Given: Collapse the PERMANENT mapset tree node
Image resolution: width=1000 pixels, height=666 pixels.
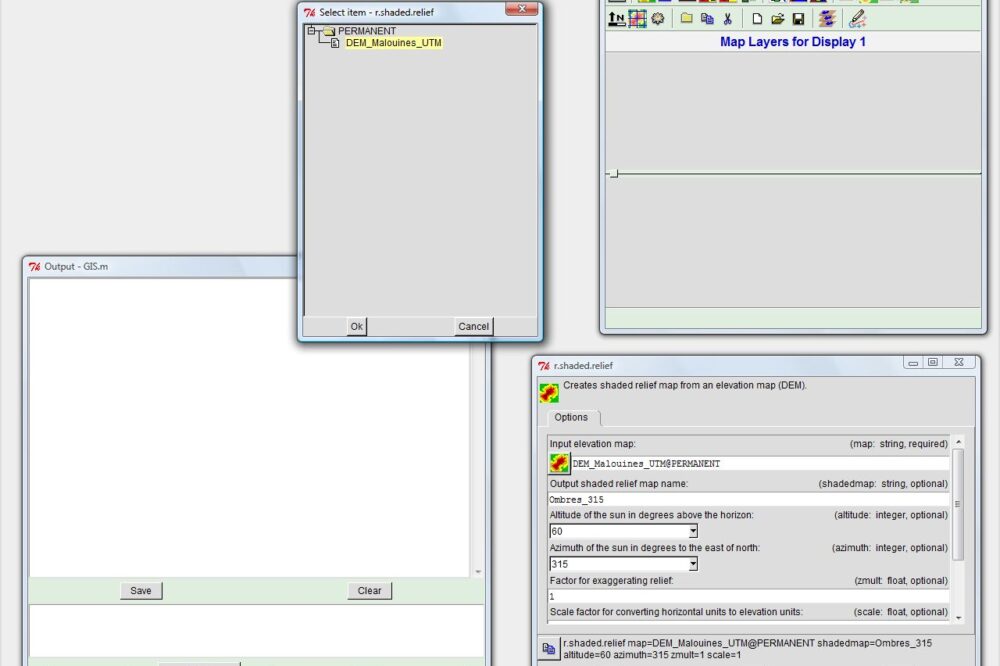Looking at the screenshot, I should [311, 31].
